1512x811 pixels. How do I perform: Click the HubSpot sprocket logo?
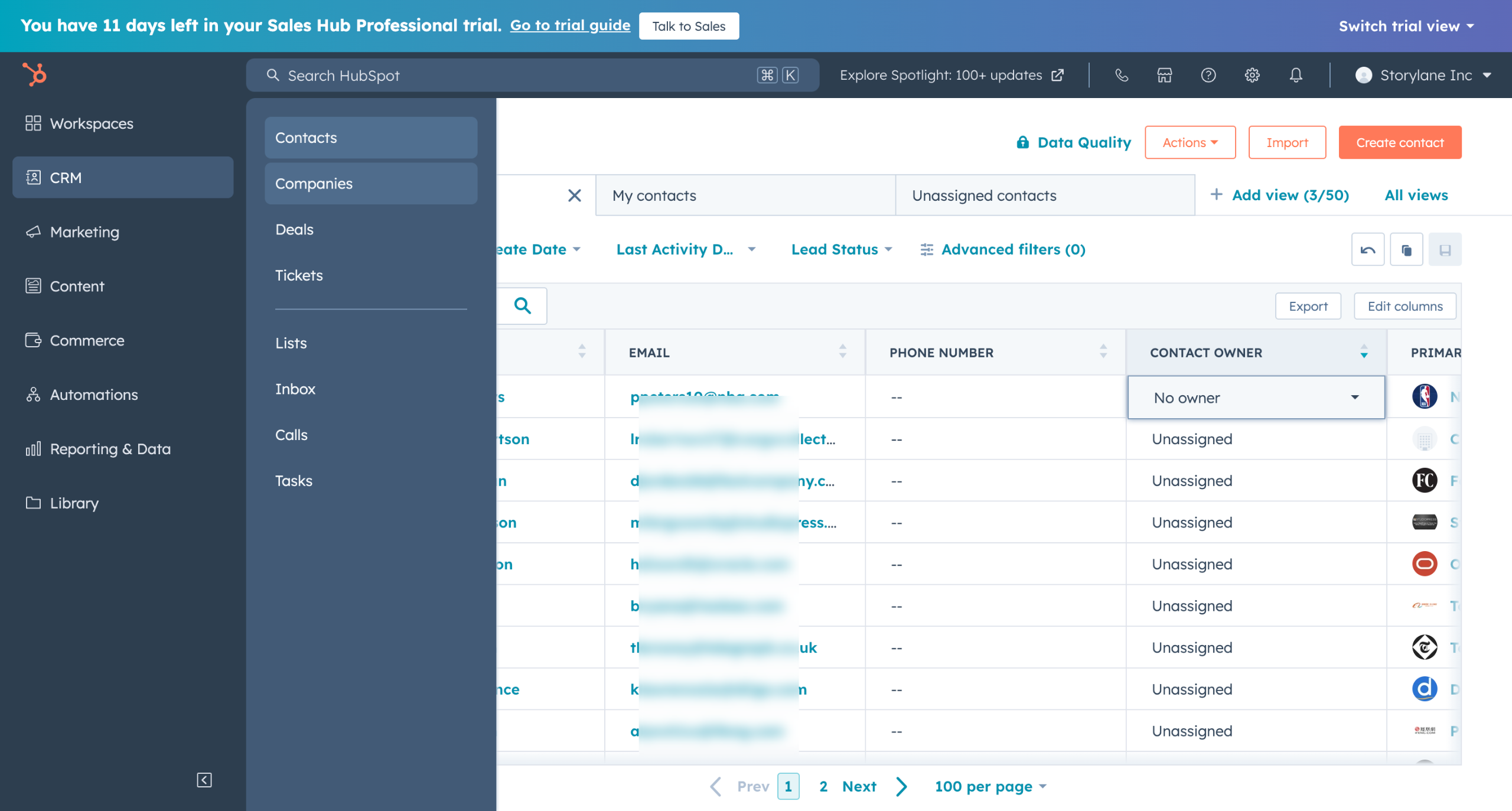34,74
